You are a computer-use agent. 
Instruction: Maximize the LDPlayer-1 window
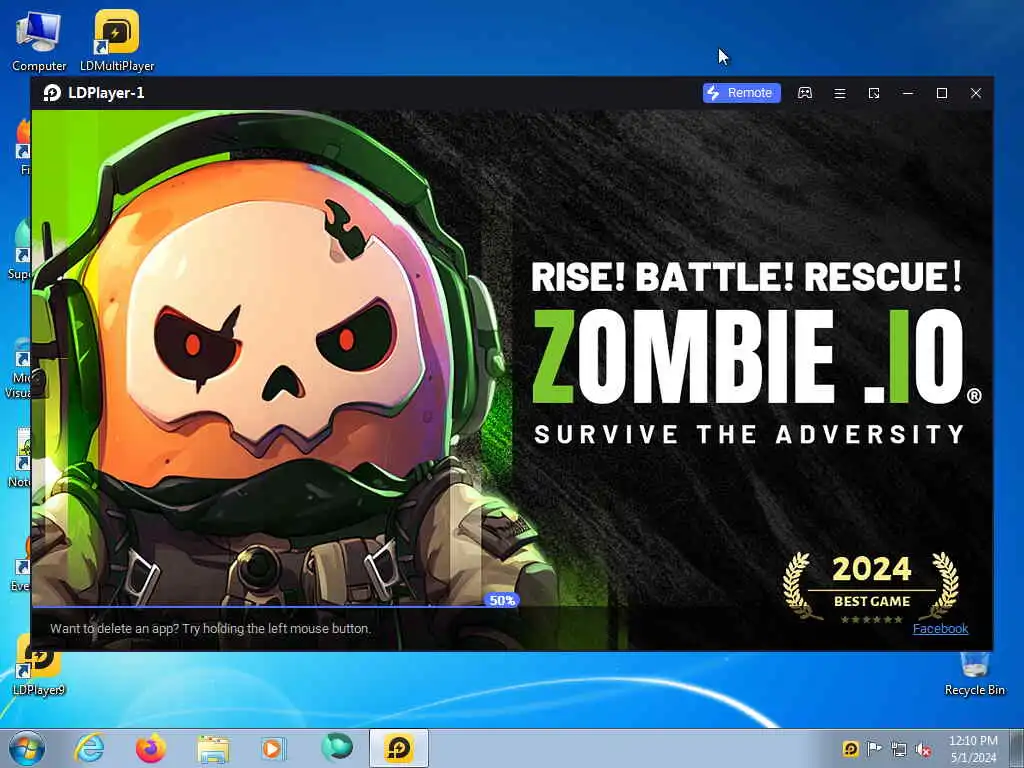pyautogui.click(x=942, y=93)
